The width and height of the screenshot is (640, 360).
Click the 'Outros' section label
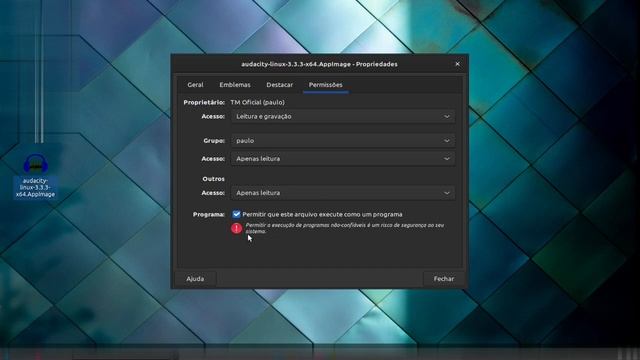[213, 179]
